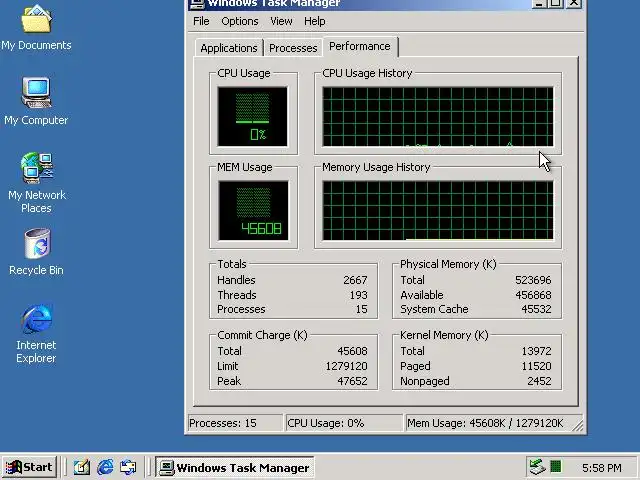Viewport: 640px width, 480px height.
Task: Select the My Computer desktop icon
Action: click(36, 102)
